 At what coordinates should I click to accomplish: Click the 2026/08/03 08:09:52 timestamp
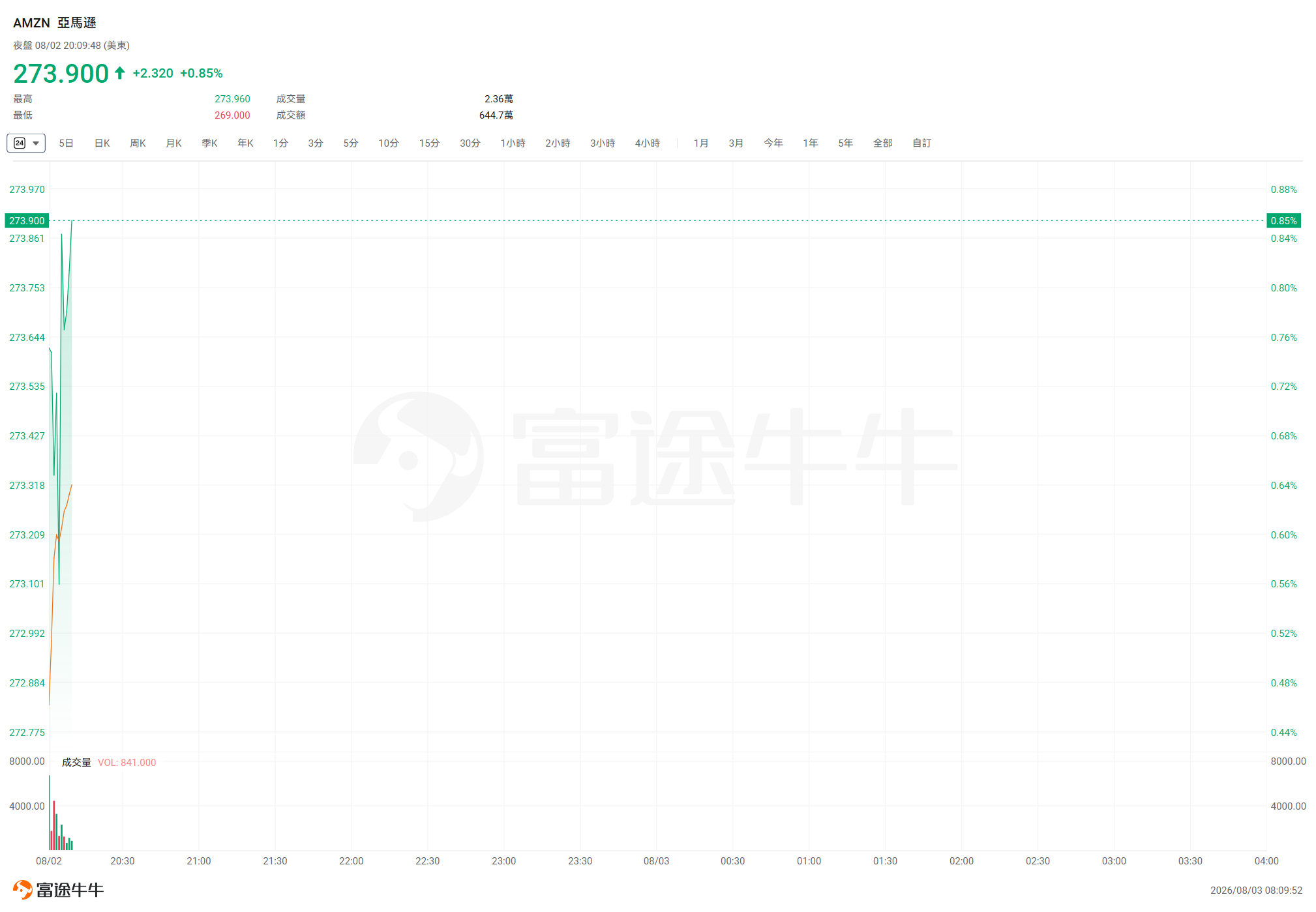(x=1256, y=890)
